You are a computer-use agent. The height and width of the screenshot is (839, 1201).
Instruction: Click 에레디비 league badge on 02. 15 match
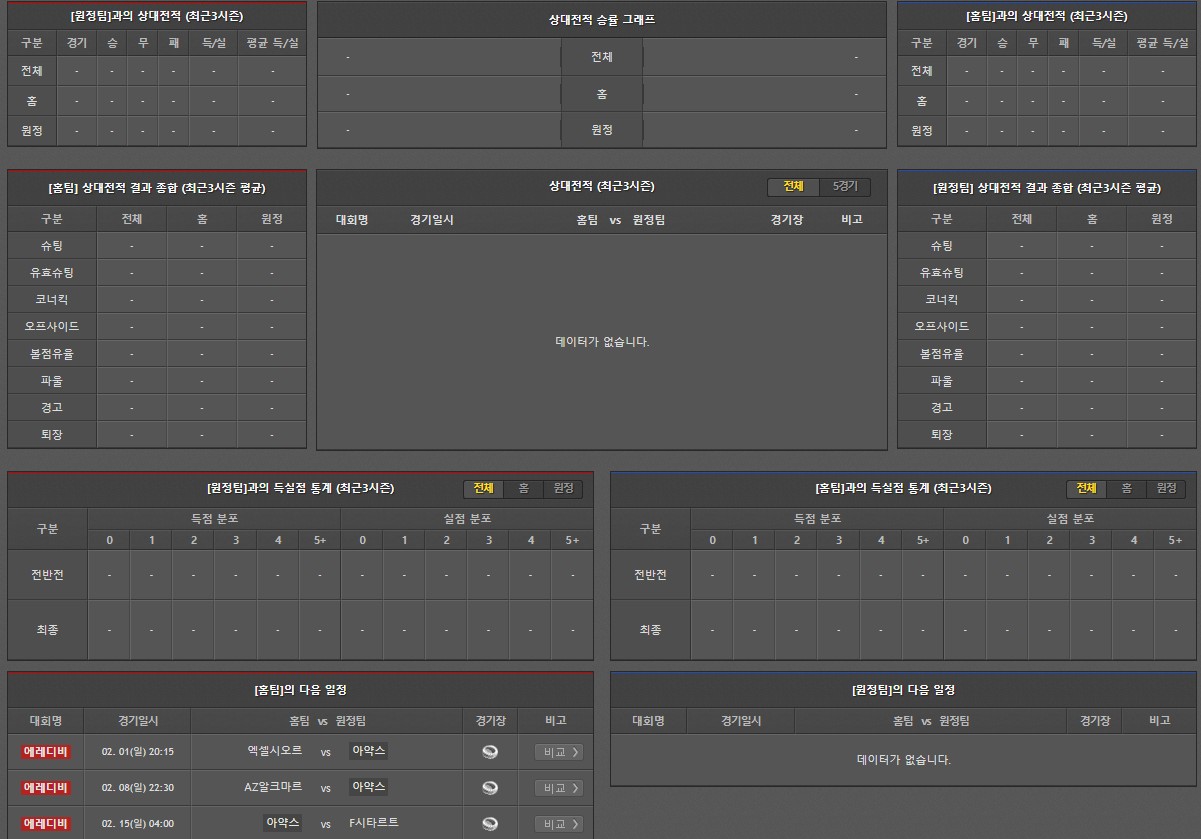46,824
